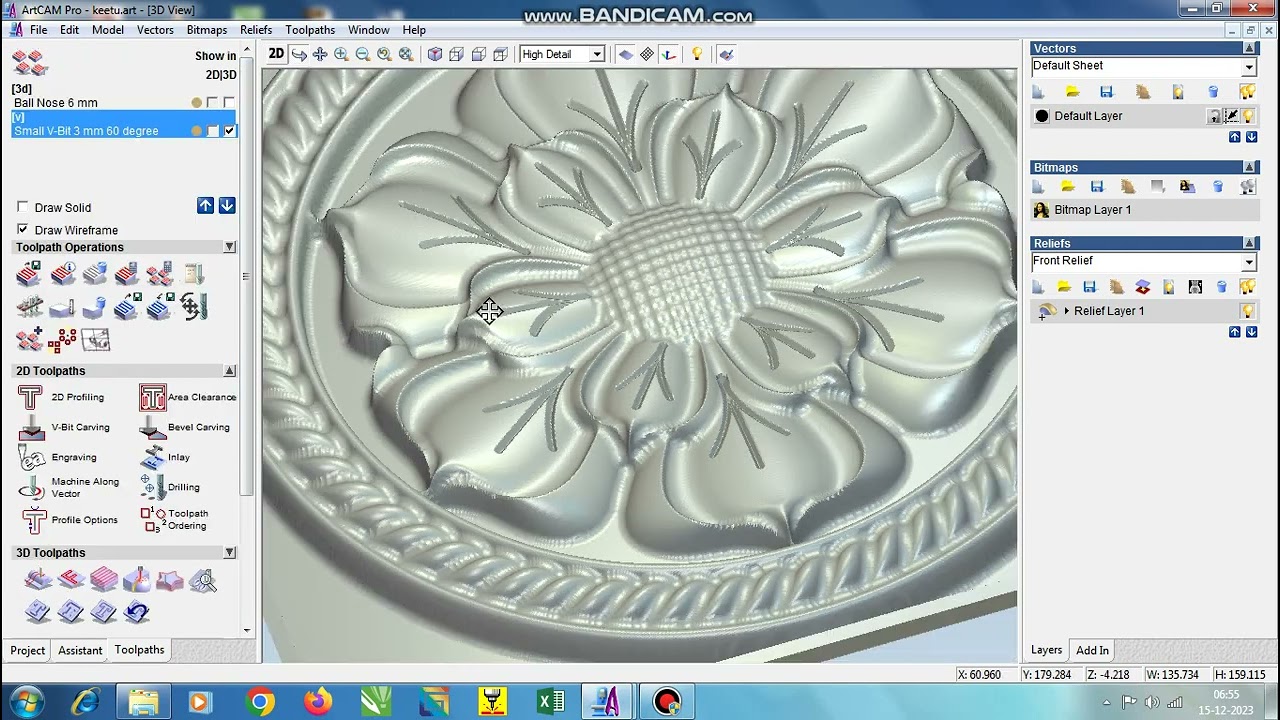The width and height of the screenshot is (1280, 720).
Task: Switch to the isometric view cube
Action: 435,54
